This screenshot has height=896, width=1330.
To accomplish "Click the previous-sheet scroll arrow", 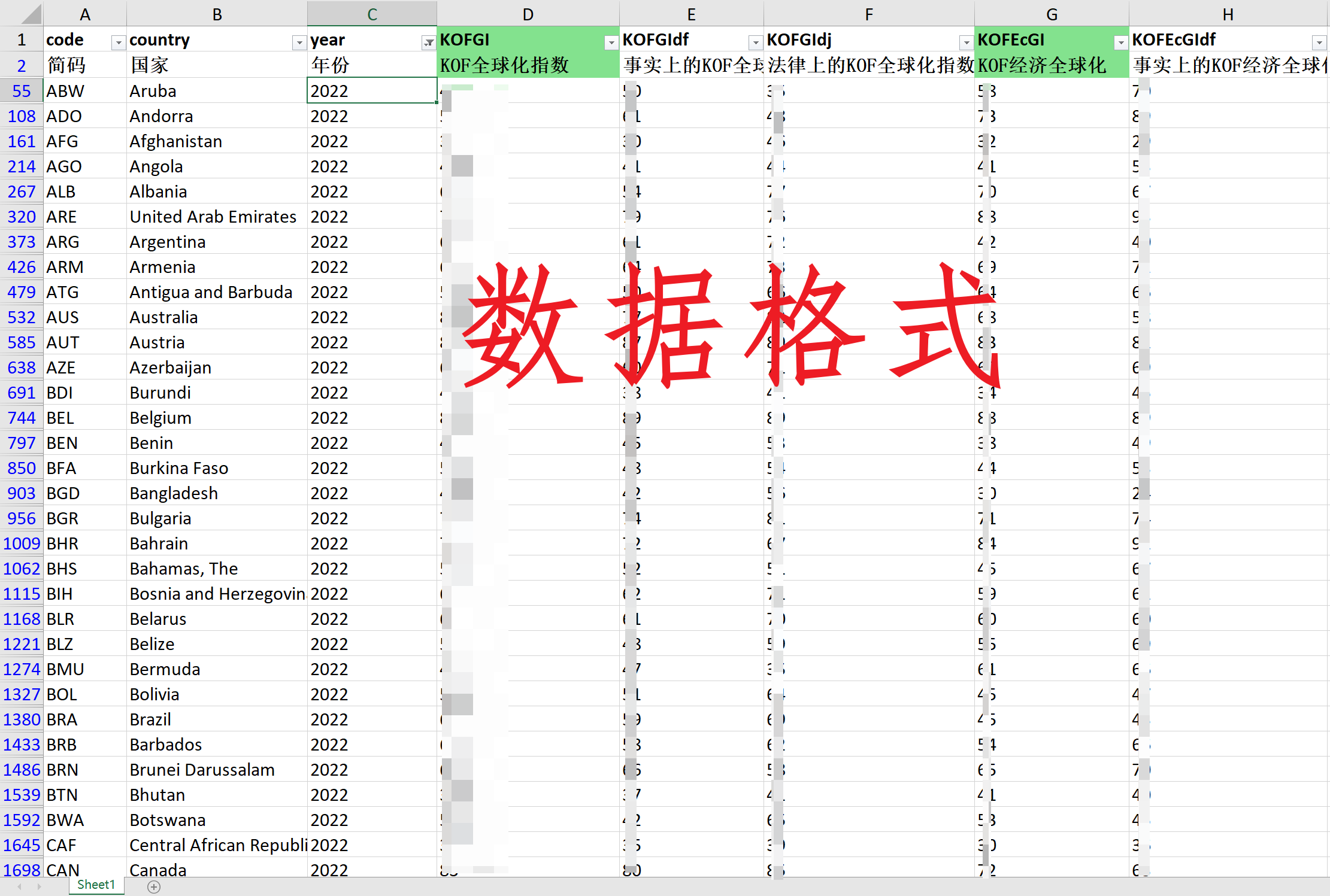I will [20, 886].
